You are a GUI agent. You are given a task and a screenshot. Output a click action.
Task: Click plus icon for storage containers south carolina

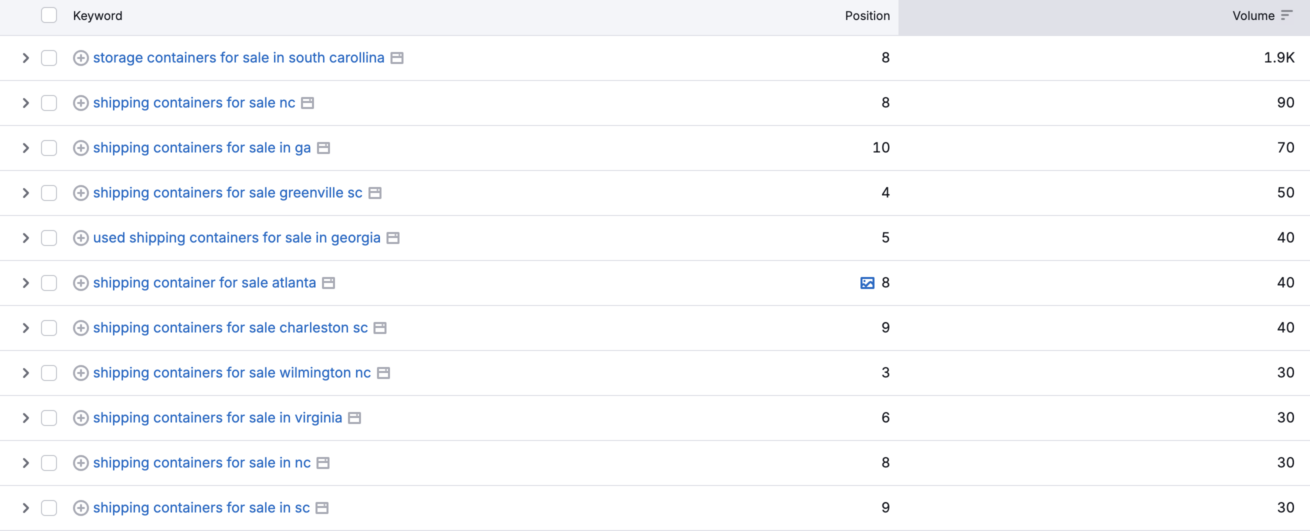click(x=81, y=58)
